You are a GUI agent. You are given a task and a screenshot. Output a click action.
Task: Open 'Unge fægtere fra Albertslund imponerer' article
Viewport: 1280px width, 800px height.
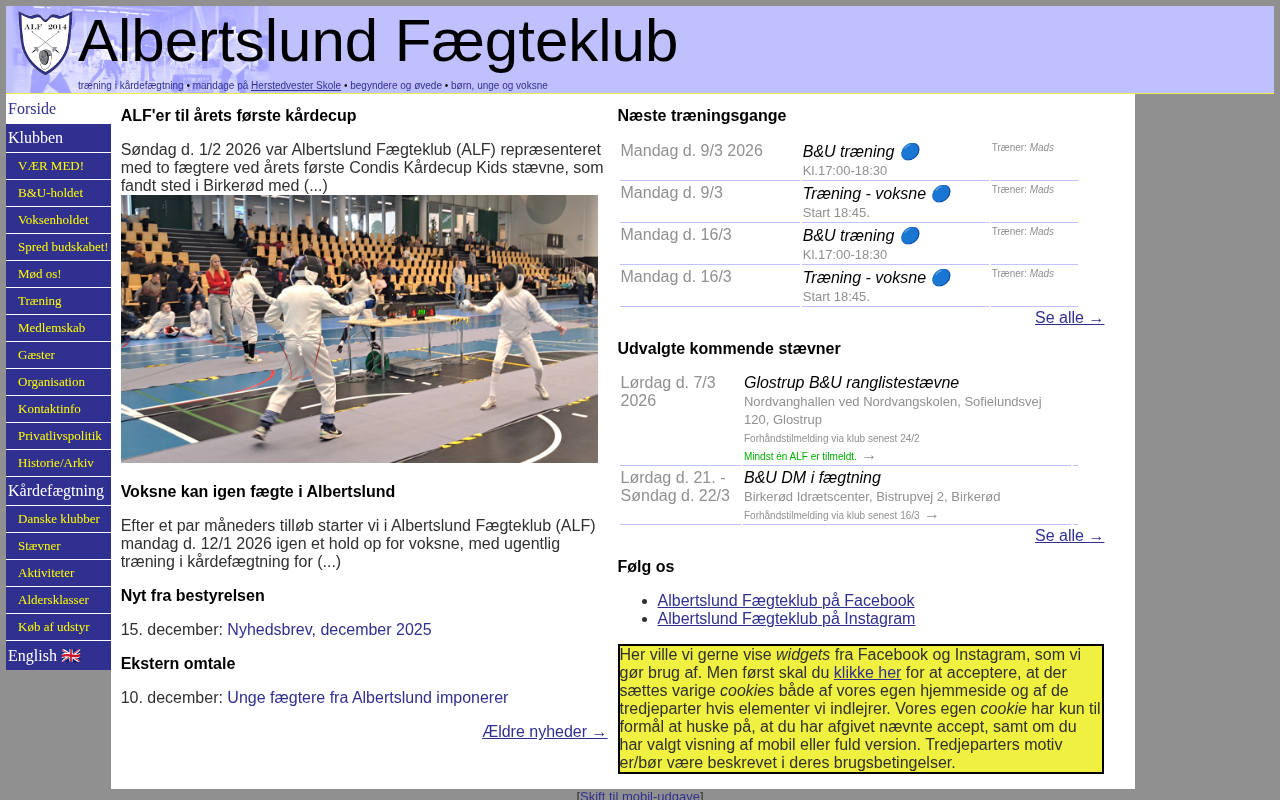(367, 698)
